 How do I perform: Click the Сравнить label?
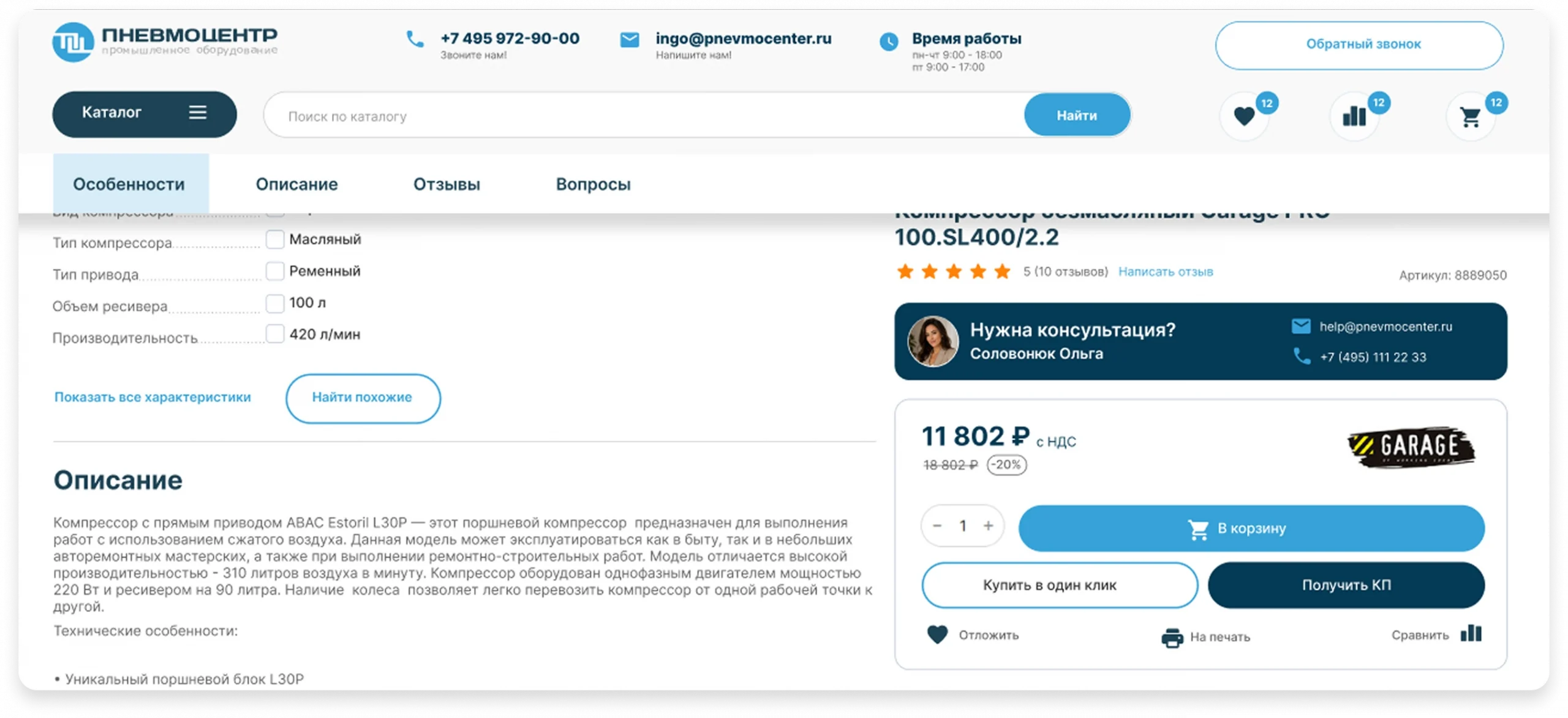coord(1419,635)
